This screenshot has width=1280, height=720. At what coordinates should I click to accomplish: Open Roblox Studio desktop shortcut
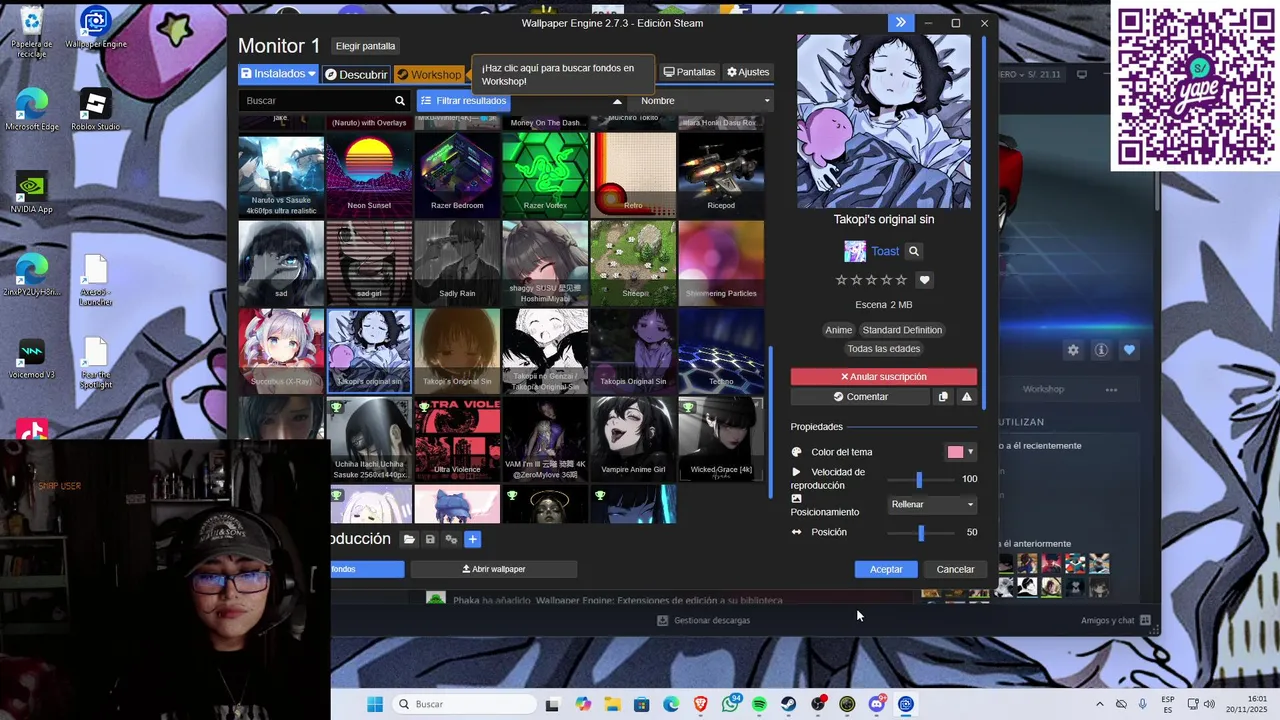[95, 110]
